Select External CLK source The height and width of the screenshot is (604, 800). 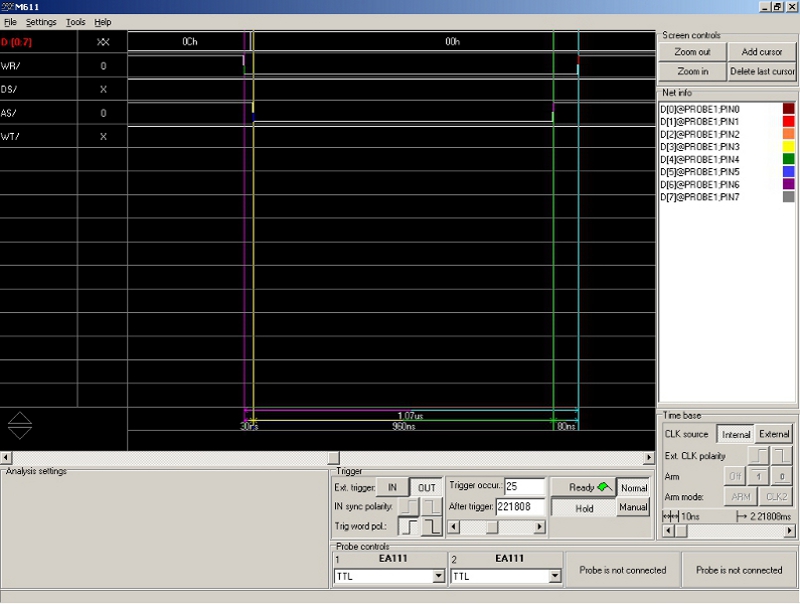(773, 434)
